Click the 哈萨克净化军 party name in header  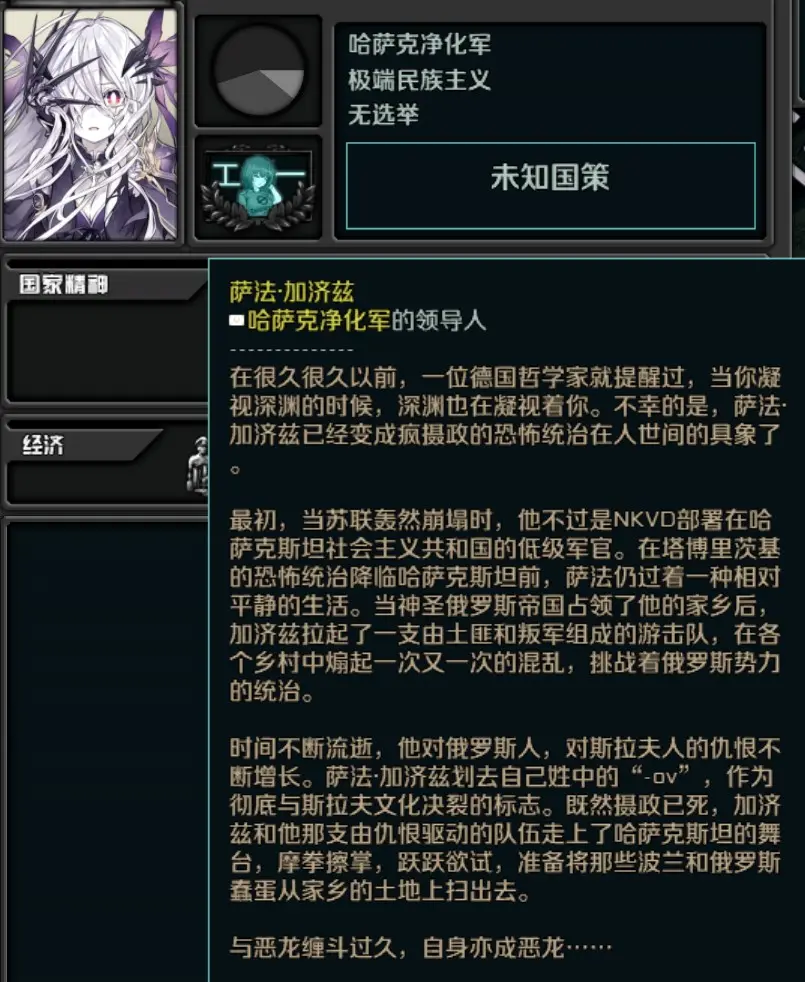[x=420, y=44]
